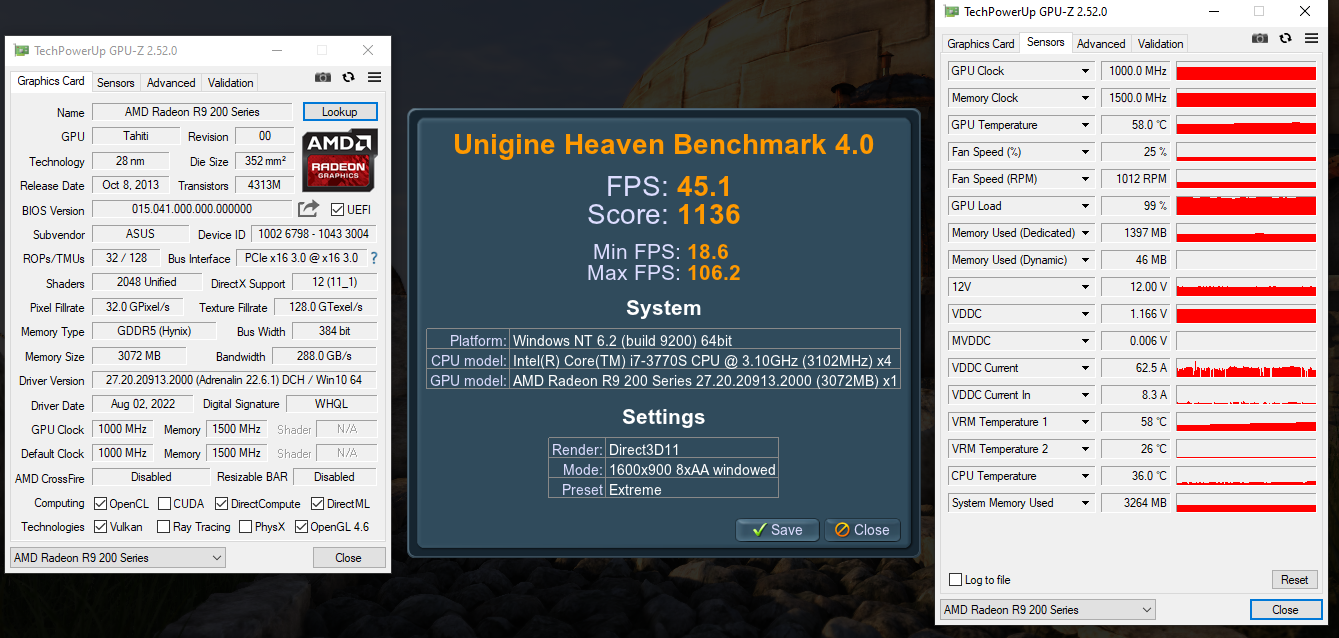Toggle the CUDA checkbox
This screenshot has width=1339, height=638.
tap(164, 503)
